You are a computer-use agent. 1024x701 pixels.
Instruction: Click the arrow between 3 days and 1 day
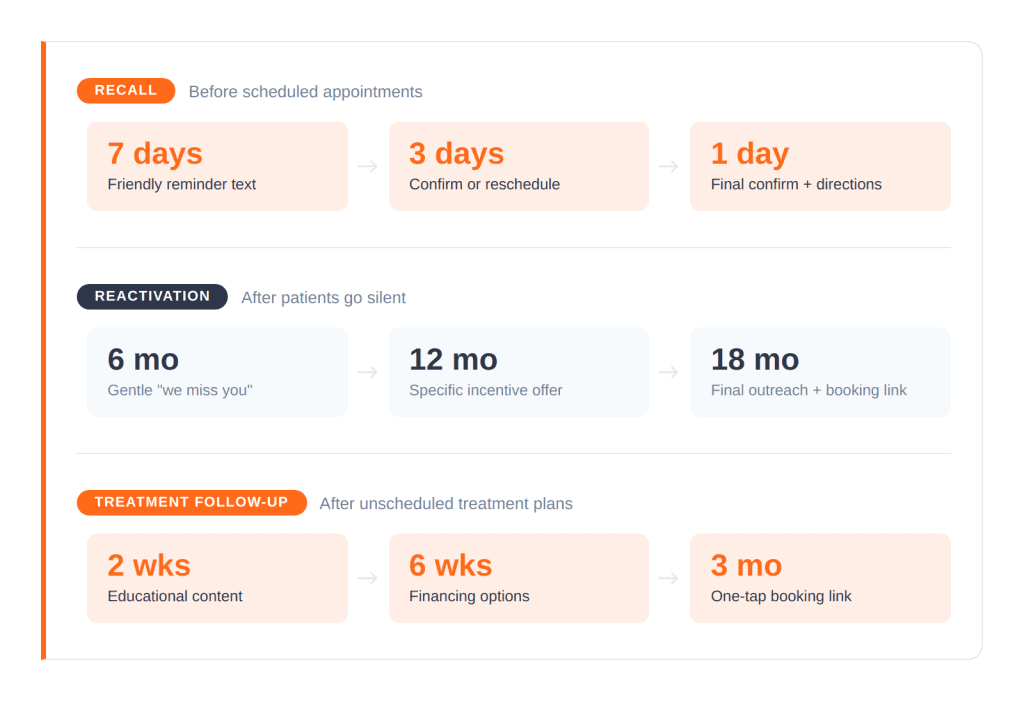(x=669, y=166)
